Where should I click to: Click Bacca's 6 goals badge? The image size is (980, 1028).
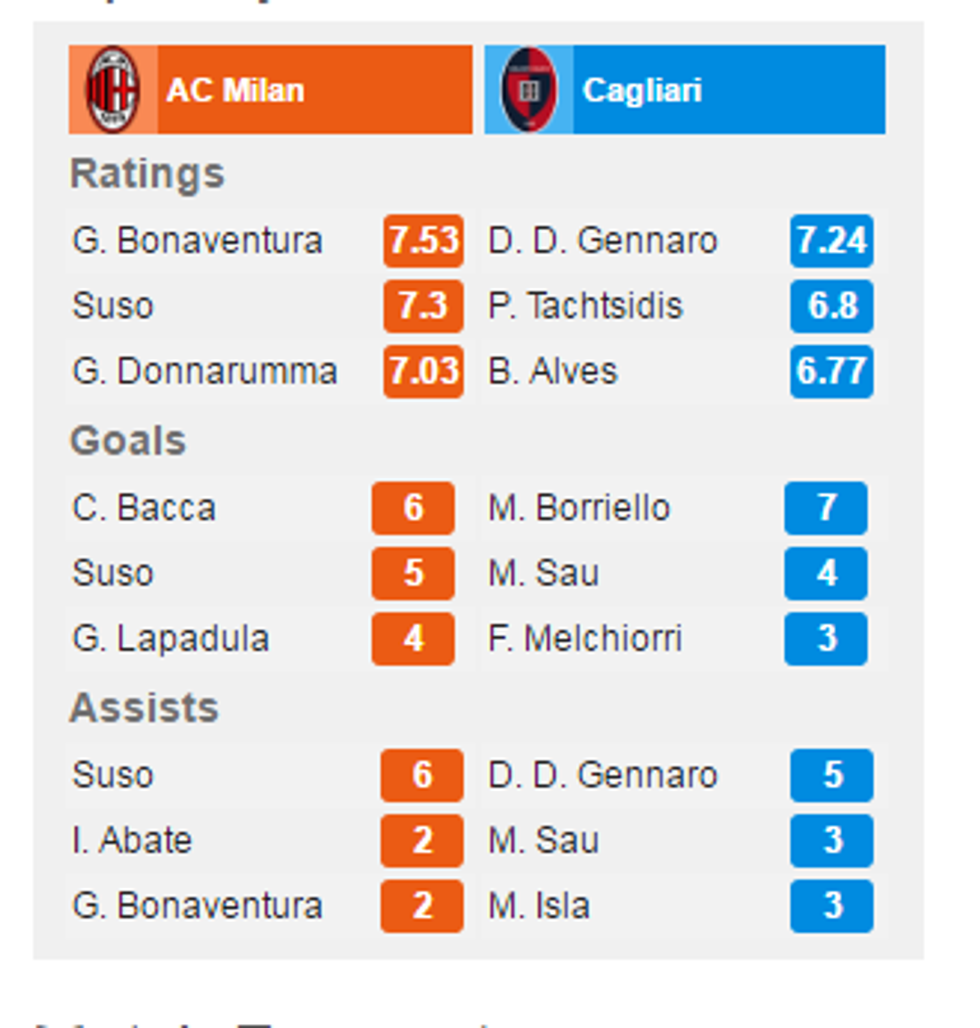(413, 508)
